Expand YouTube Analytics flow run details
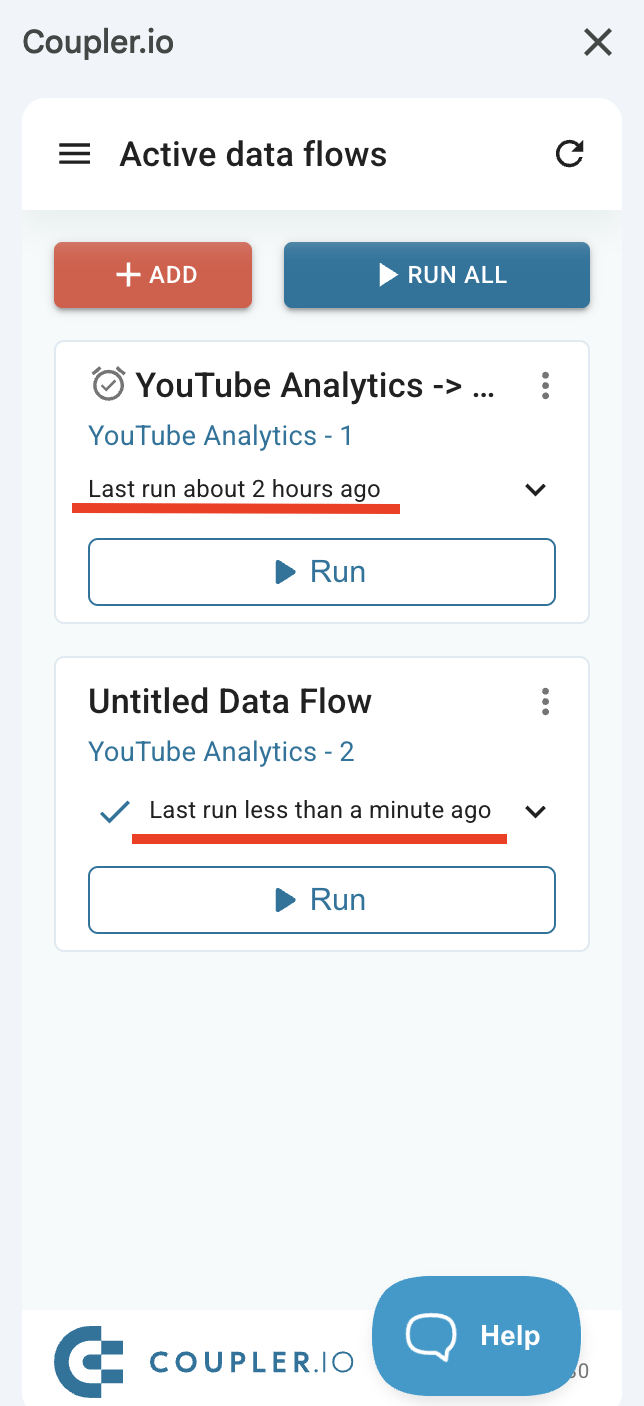 pyautogui.click(x=536, y=490)
